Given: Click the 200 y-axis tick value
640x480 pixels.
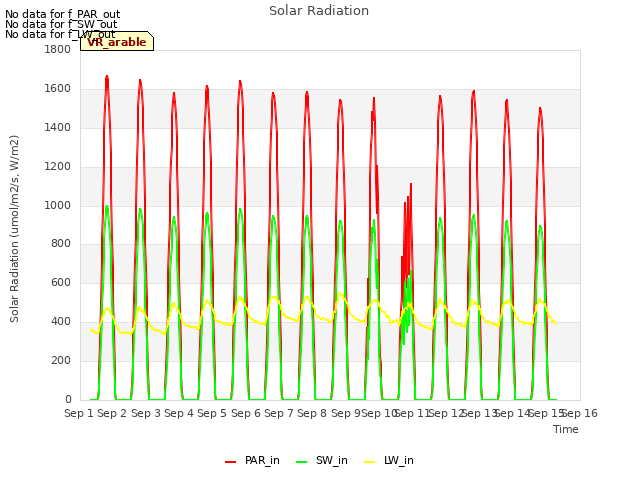Looking at the screenshot, I should pyautogui.click(x=61, y=360).
